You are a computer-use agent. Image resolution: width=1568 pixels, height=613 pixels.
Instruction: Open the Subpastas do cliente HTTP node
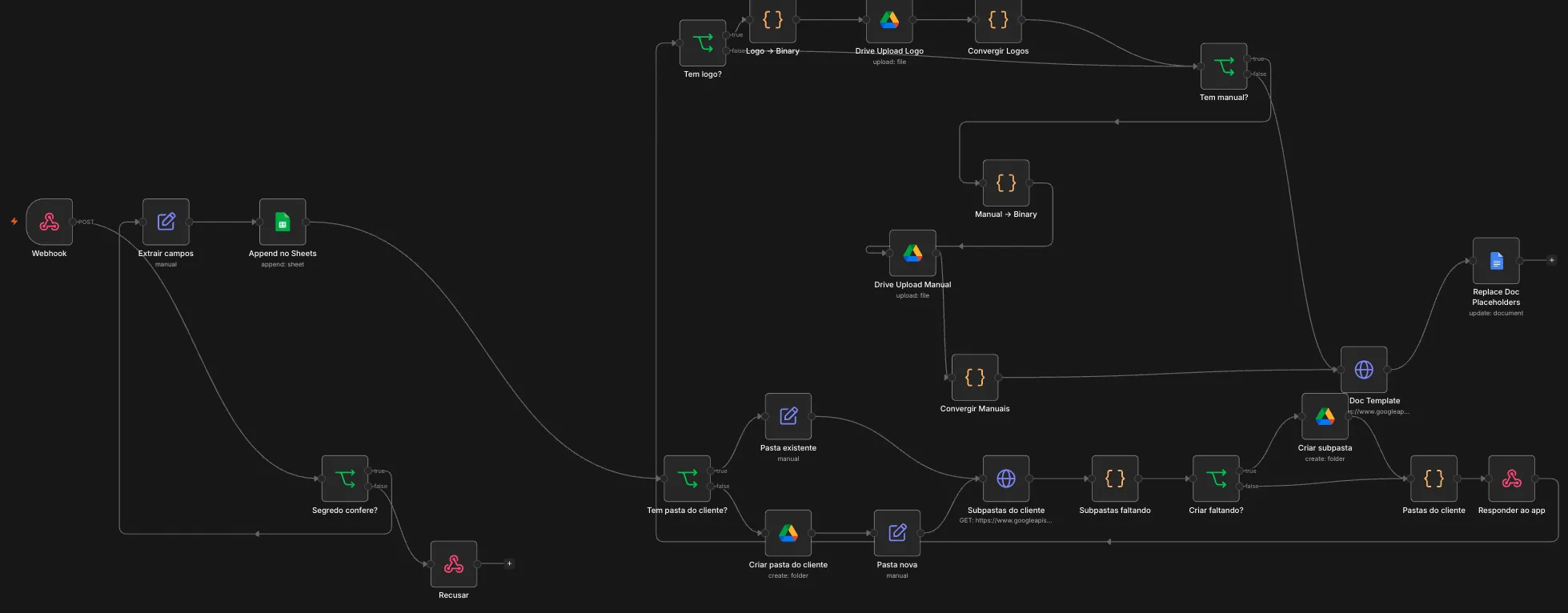click(1006, 479)
